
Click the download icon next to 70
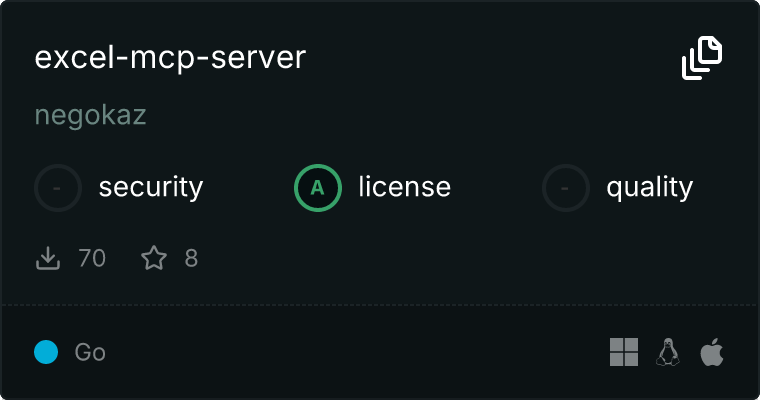pos(47,259)
